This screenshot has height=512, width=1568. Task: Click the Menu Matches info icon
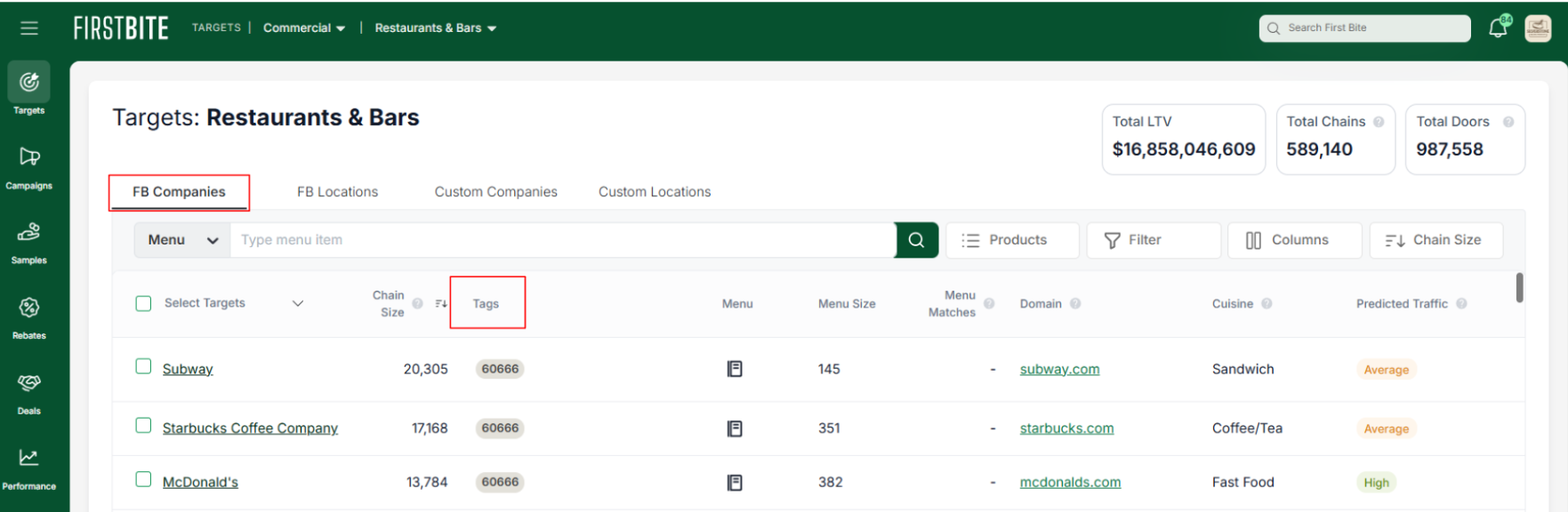[x=989, y=303]
